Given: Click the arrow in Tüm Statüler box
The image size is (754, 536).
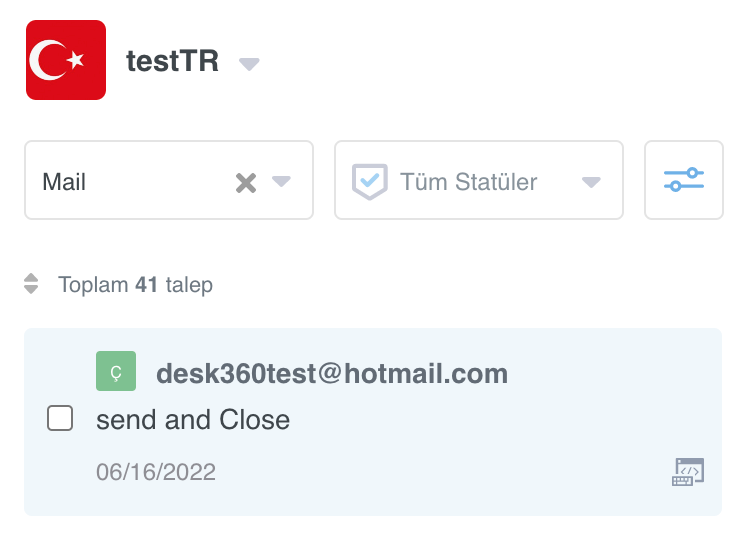Looking at the screenshot, I should pyautogui.click(x=591, y=182).
